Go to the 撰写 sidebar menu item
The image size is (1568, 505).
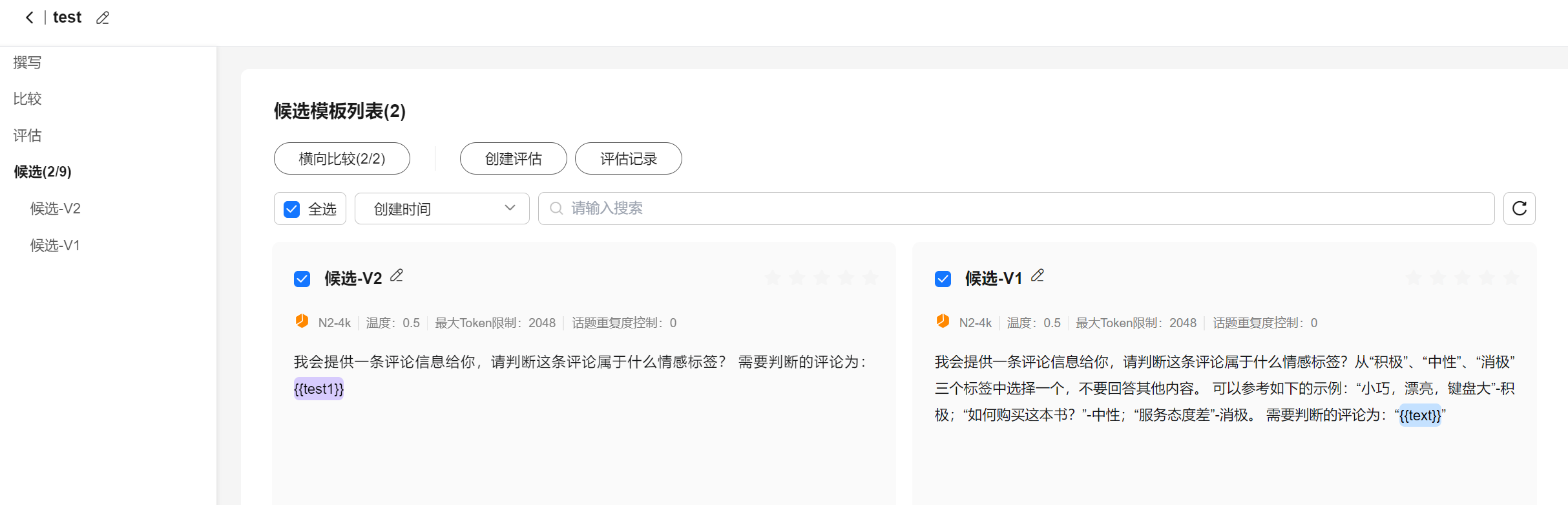pyautogui.click(x=27, y=63)
